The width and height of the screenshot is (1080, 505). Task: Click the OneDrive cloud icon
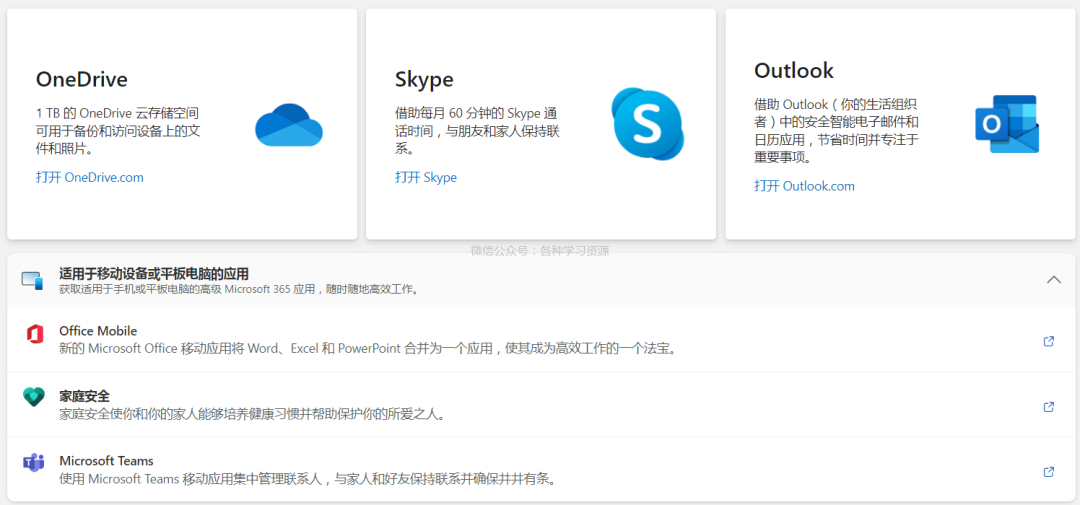[x=289, y=125]
